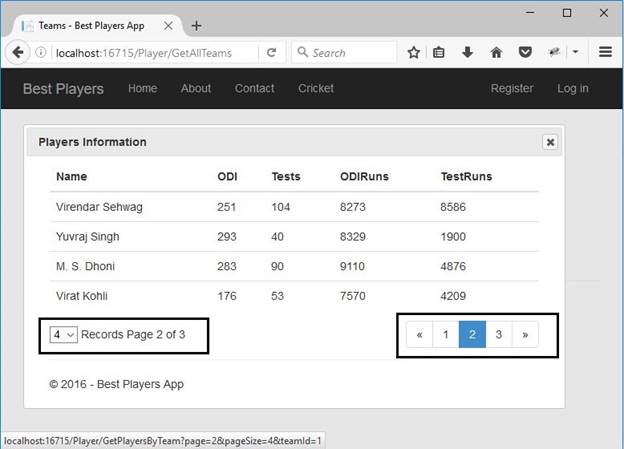The image size is (624, 449).
Task: Expand the dropdown arrow beside the toolbar extension icon
Action: 576,52
